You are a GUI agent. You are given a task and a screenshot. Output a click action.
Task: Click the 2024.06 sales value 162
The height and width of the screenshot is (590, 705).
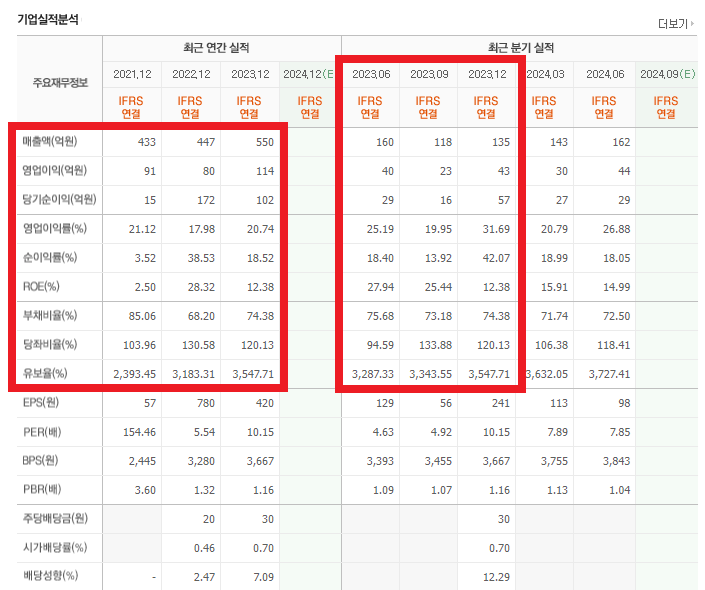(x=621, y=142)
